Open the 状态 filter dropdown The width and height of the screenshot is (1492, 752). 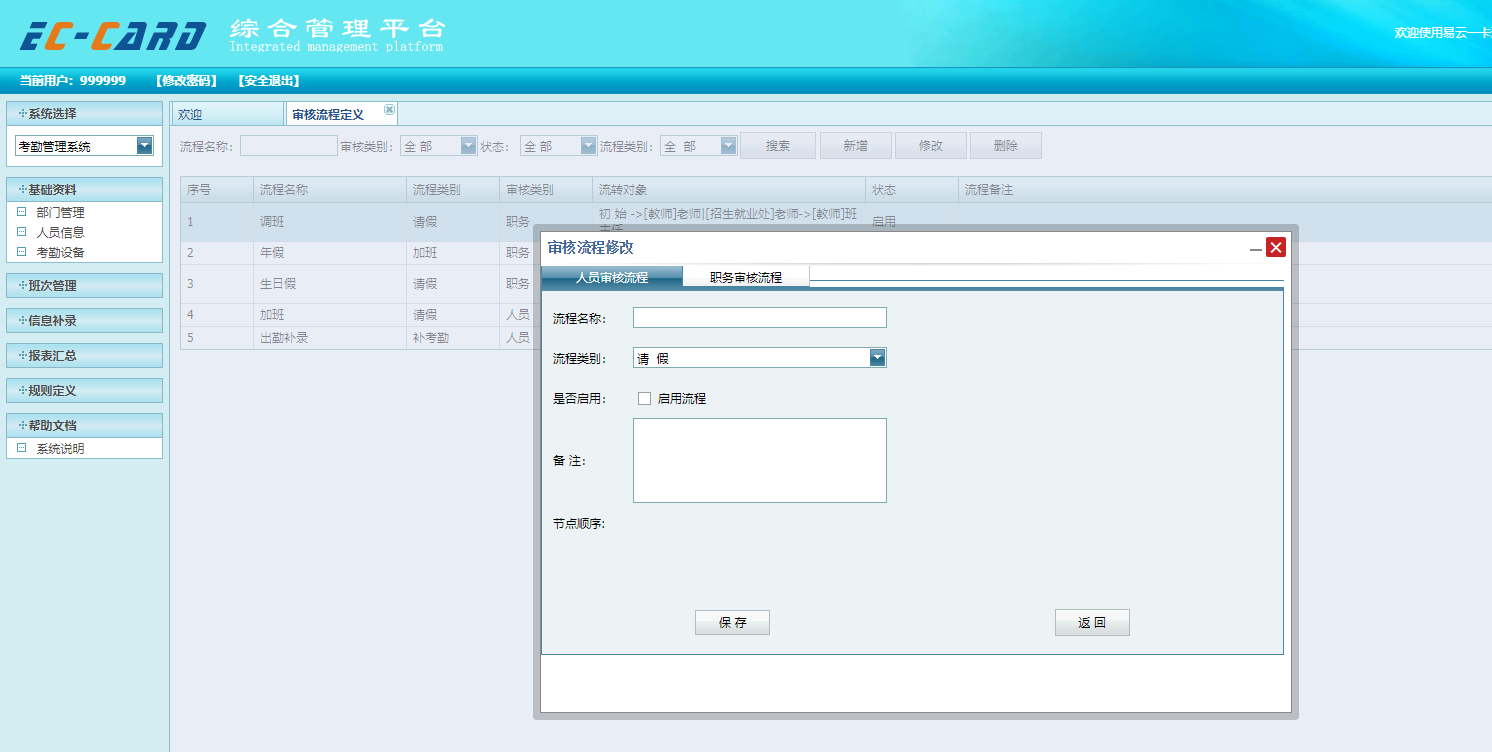(x=589, y=146)
